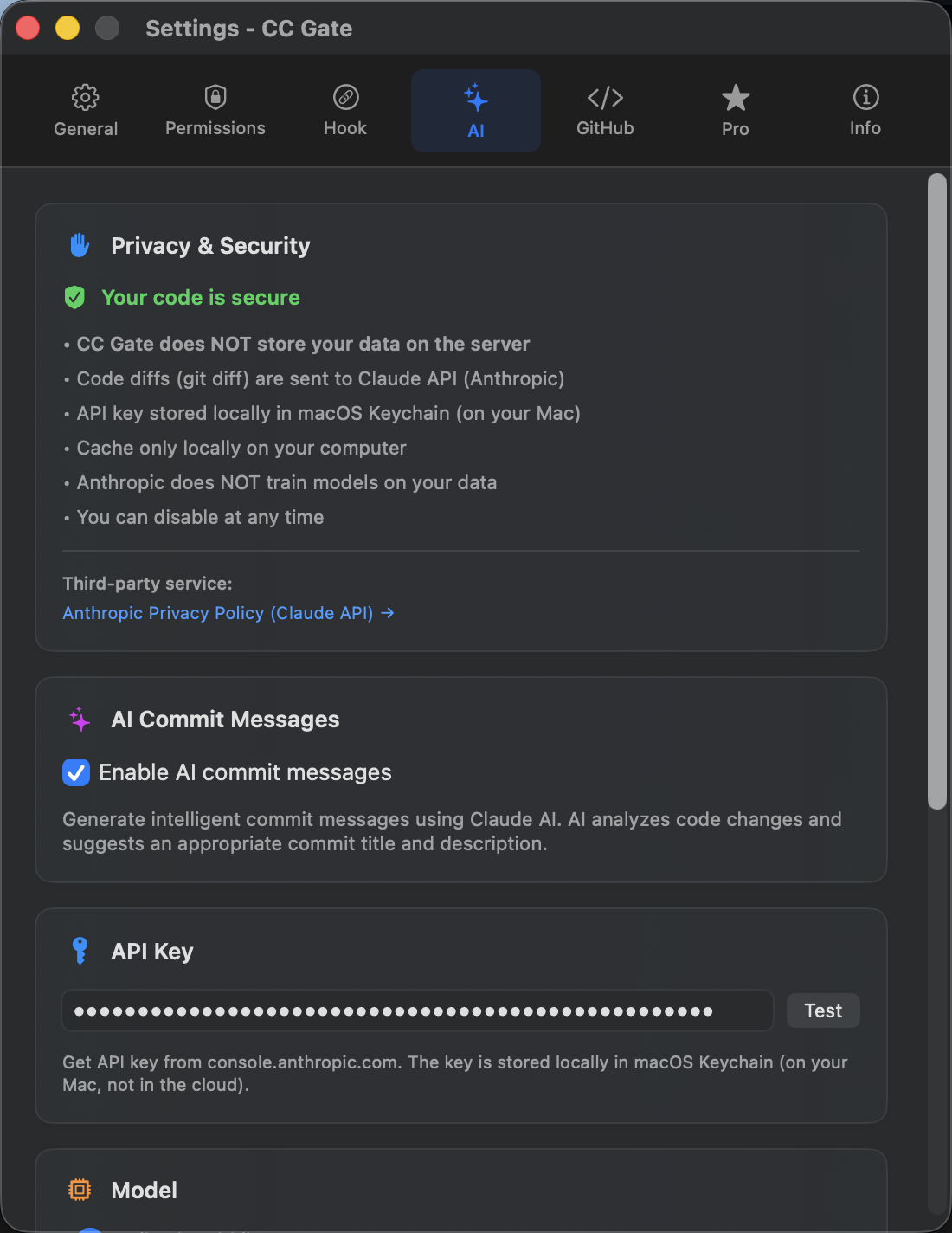Click the vertical scrollbar on the right

point(938,485)
